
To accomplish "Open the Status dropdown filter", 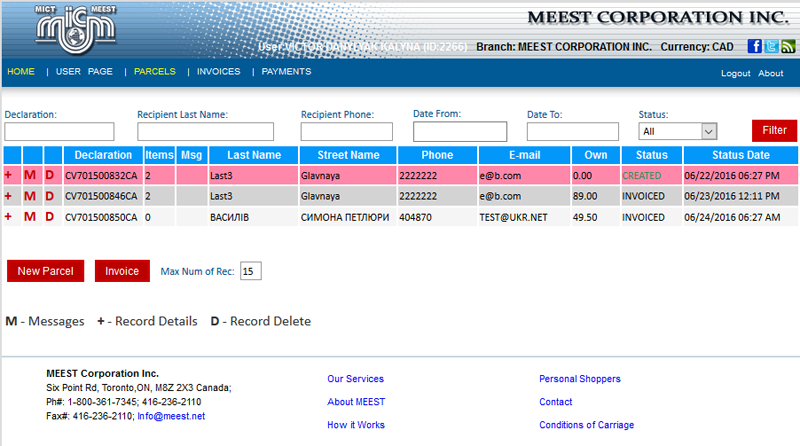I will (678, 131).
